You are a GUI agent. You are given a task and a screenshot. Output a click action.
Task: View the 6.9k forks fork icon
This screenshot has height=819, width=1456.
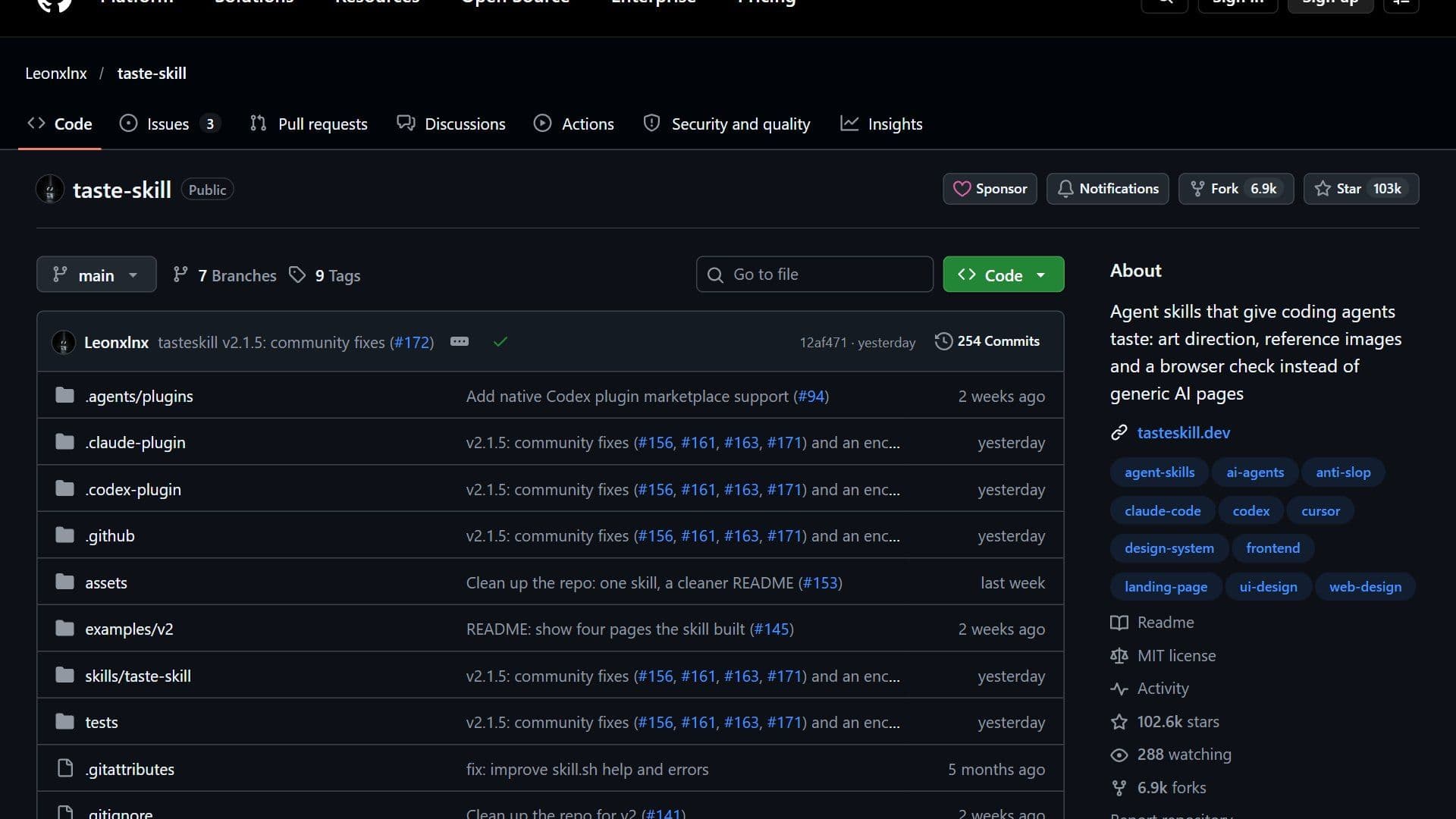click(x=1119, y=788)
